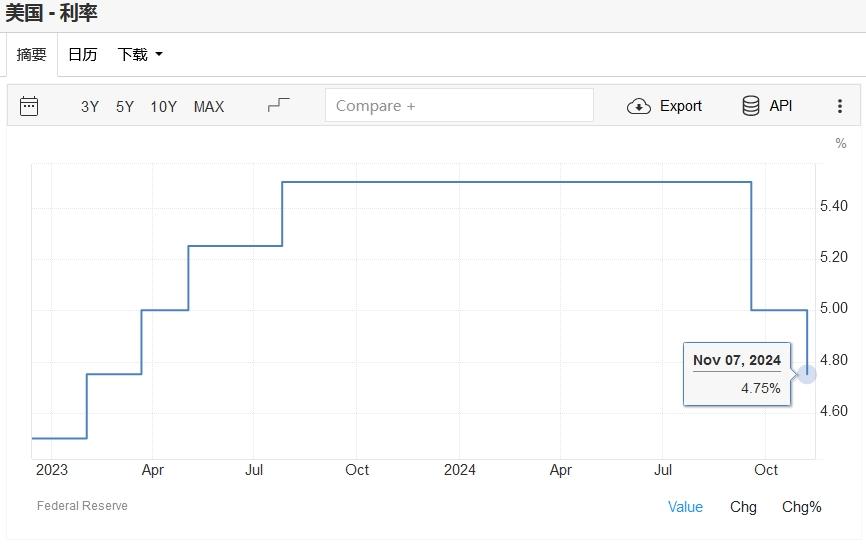Switch to the 摘要 tab
This screenshot has height=544, width=866.
(32, 55)
